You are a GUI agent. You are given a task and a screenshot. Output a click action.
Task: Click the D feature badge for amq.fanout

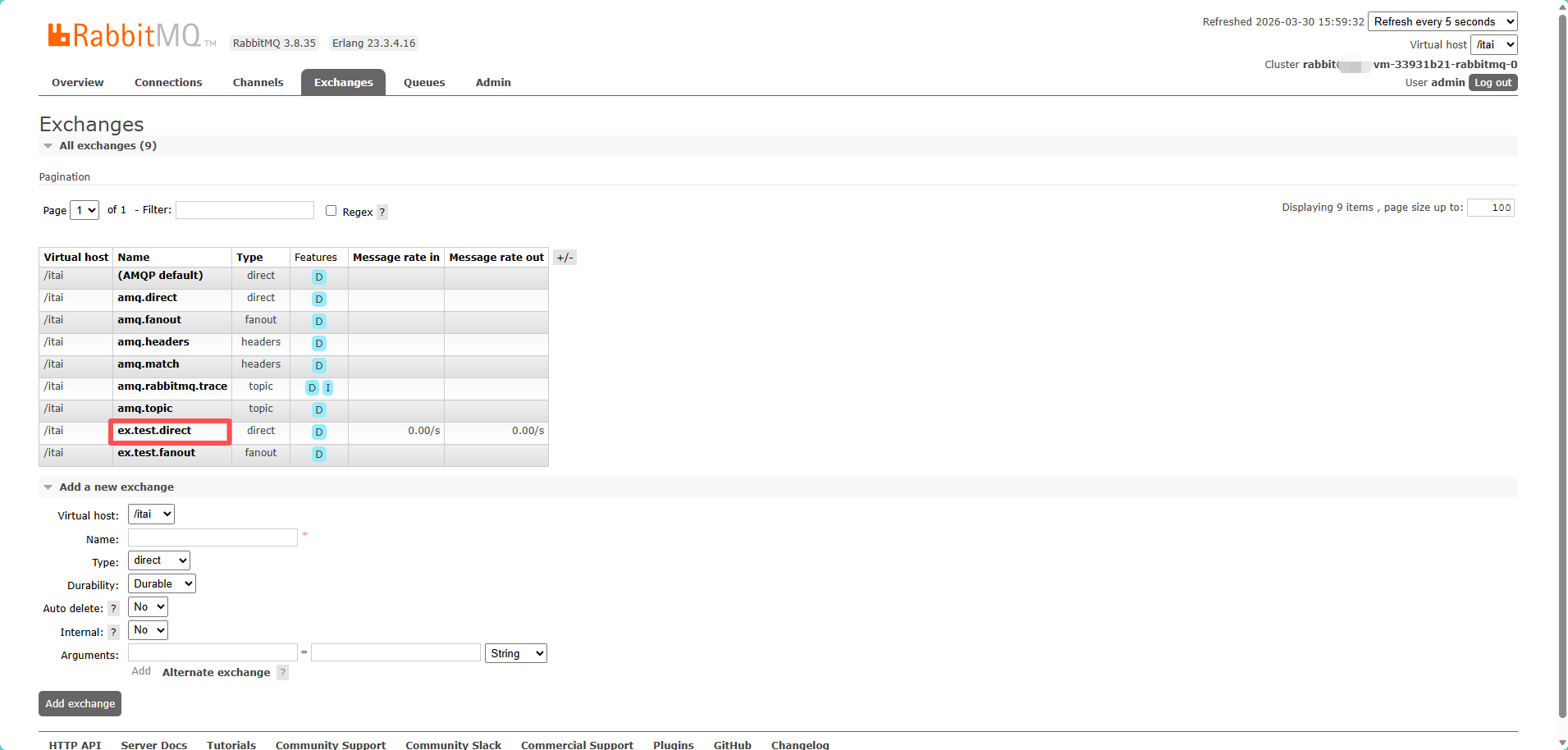pos(319,321)
